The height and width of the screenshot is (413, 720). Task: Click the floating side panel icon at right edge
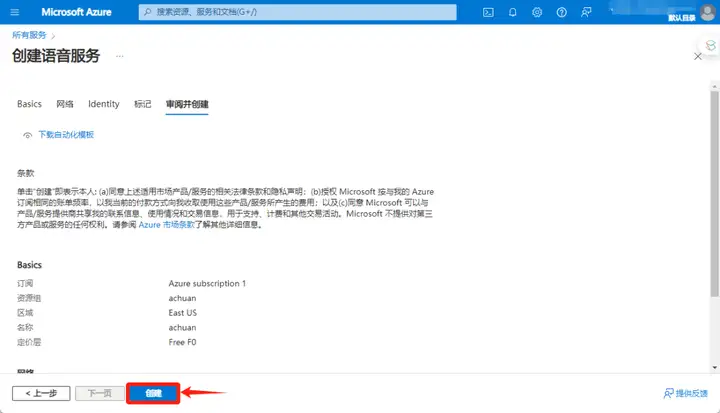(x=710, y=45)
